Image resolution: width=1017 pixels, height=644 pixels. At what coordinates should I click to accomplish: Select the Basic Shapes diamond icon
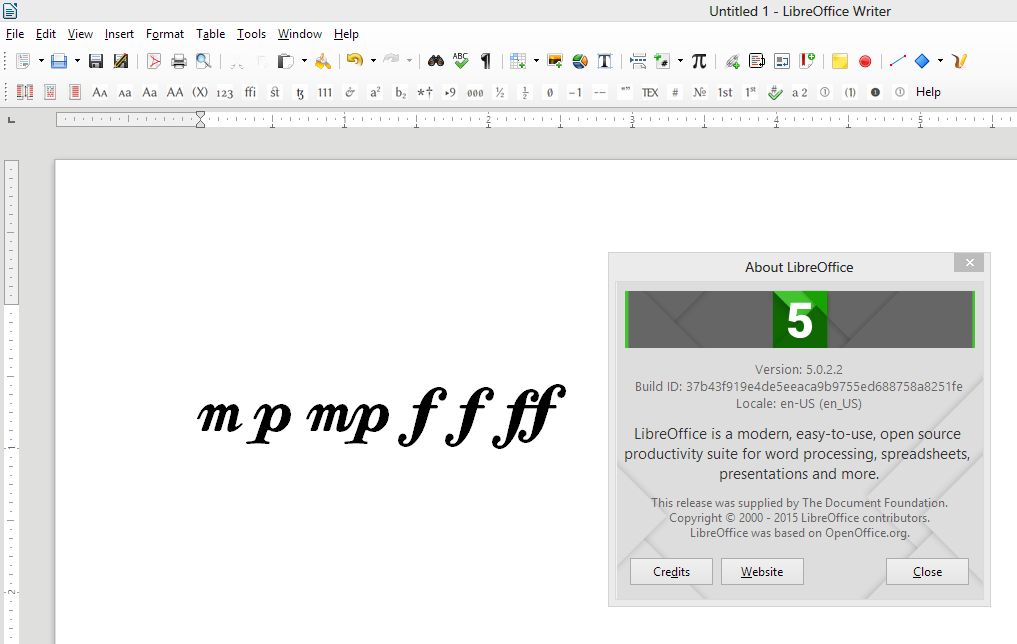pos(922,61)
